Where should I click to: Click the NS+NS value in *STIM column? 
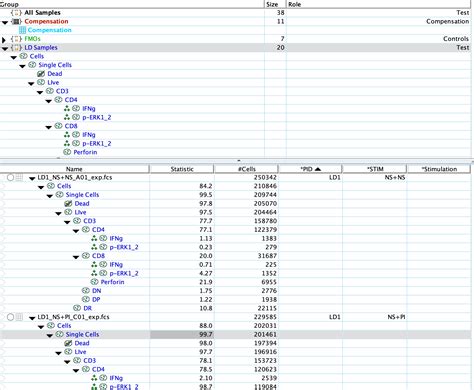(x=395, y=178)
